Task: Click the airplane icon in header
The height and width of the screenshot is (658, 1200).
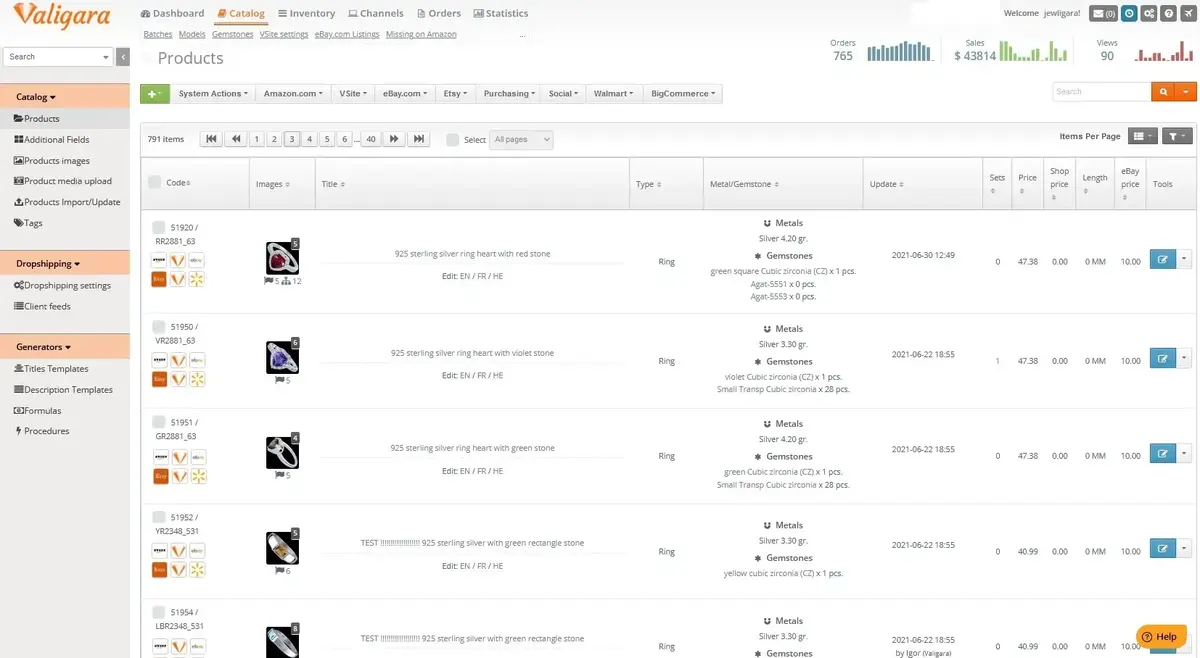Action: click(1188, 14)
